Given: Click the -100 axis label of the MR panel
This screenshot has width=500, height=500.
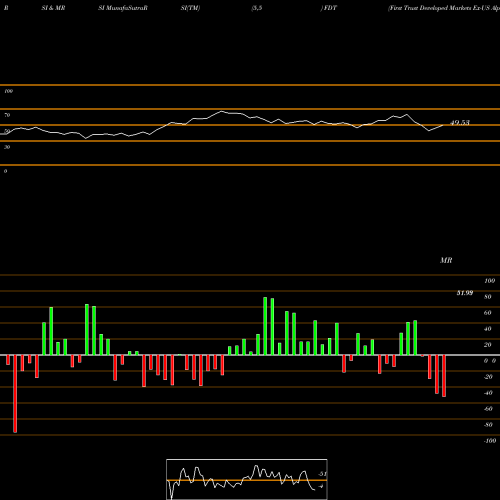Looking at the screenshot, I should 490,441.
